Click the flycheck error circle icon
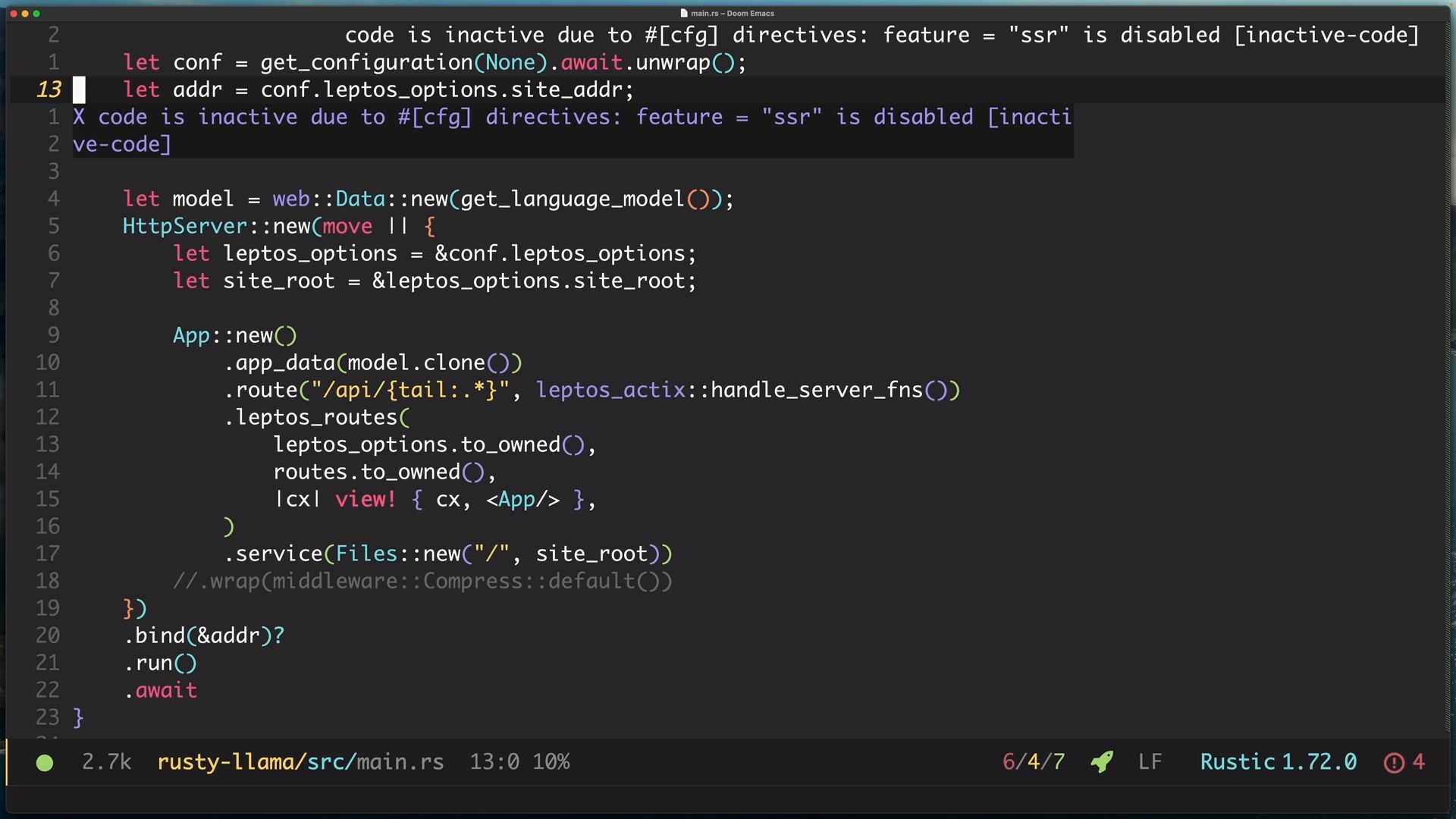This screenshot has width=1456, height=819. click(x=1394, y=763)
